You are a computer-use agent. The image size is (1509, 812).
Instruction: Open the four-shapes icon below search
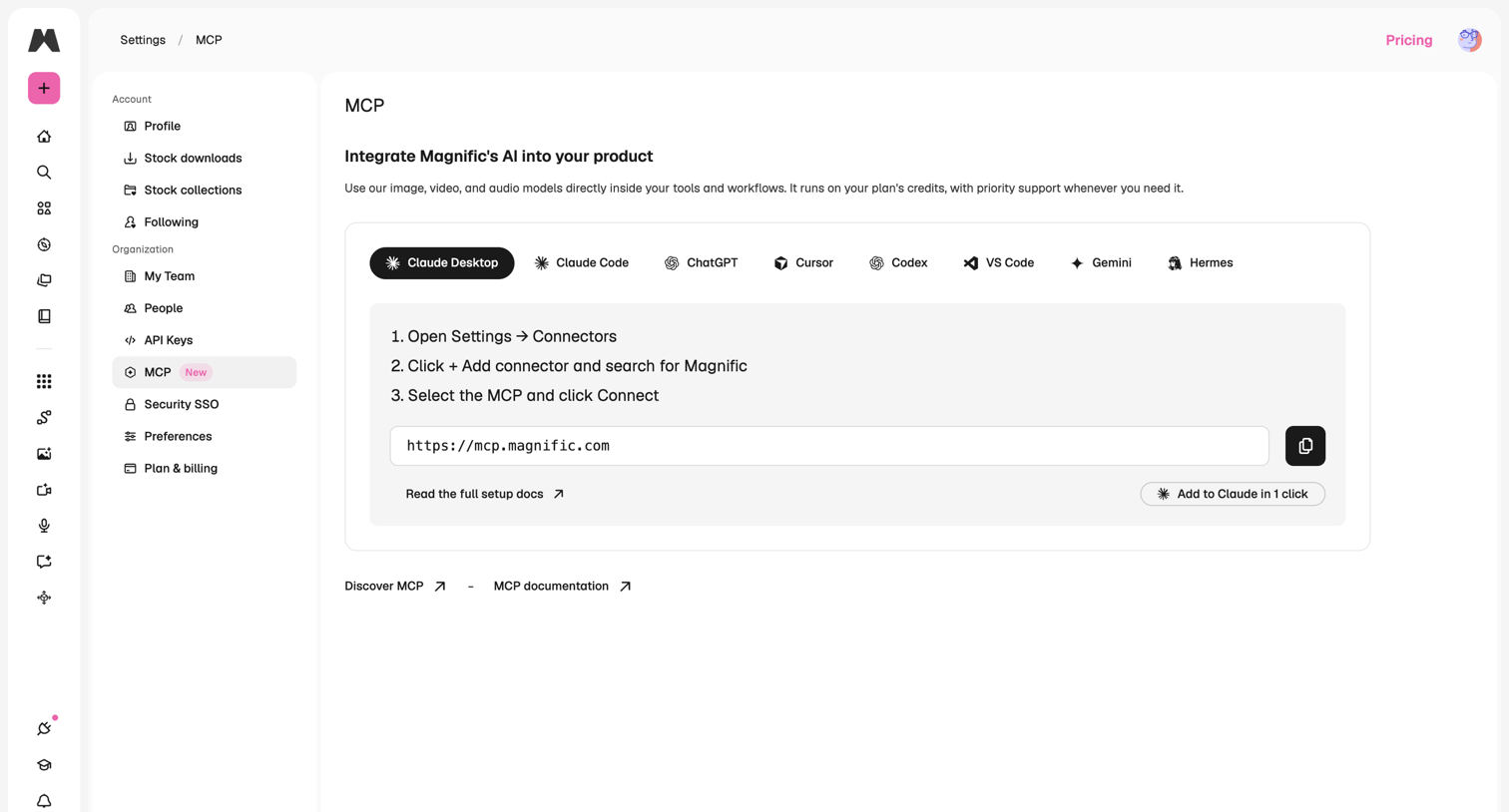(44, 208)
